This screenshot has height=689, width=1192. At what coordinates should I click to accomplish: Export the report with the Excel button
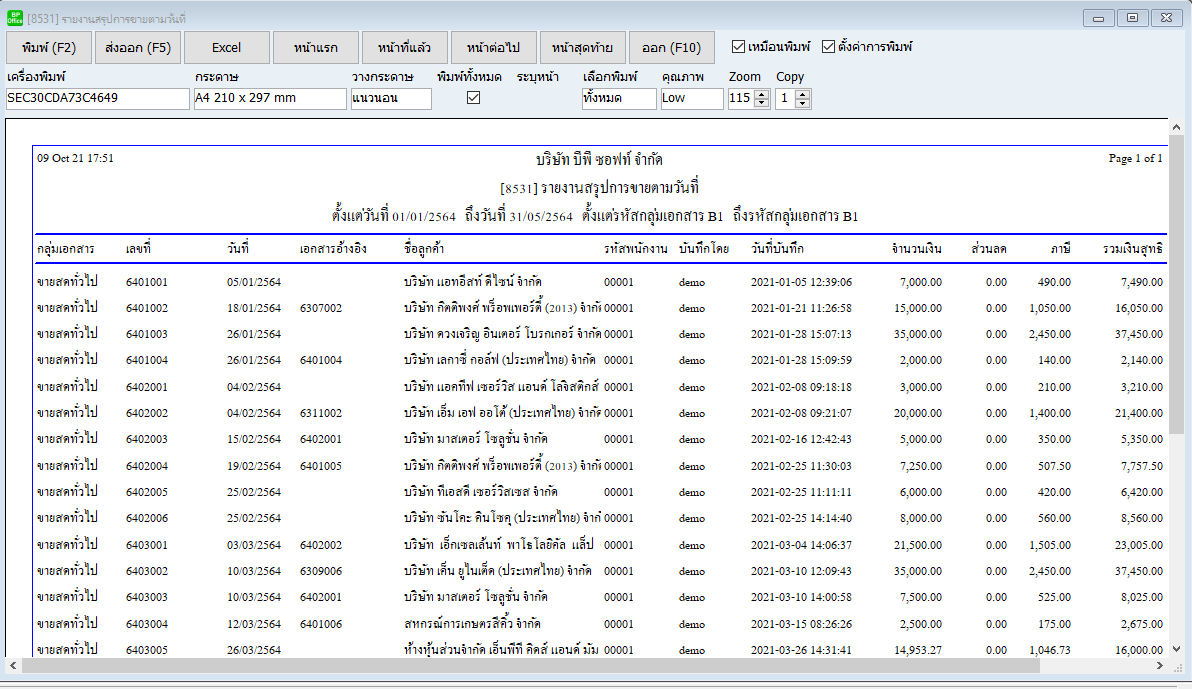pyautogui.click(x=227, y=47)
